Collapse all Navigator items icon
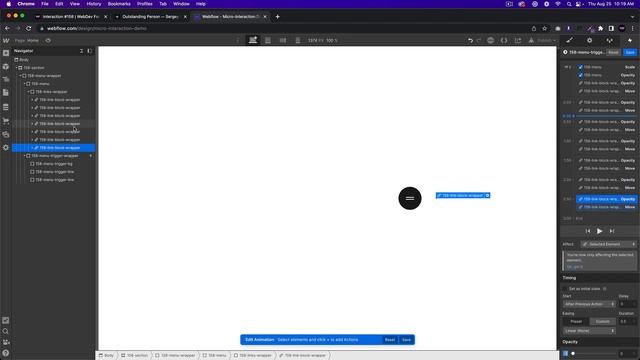Image resolution: width=640 pixels, height=360 pixels. pyautogui.click(x=81, y=51)
